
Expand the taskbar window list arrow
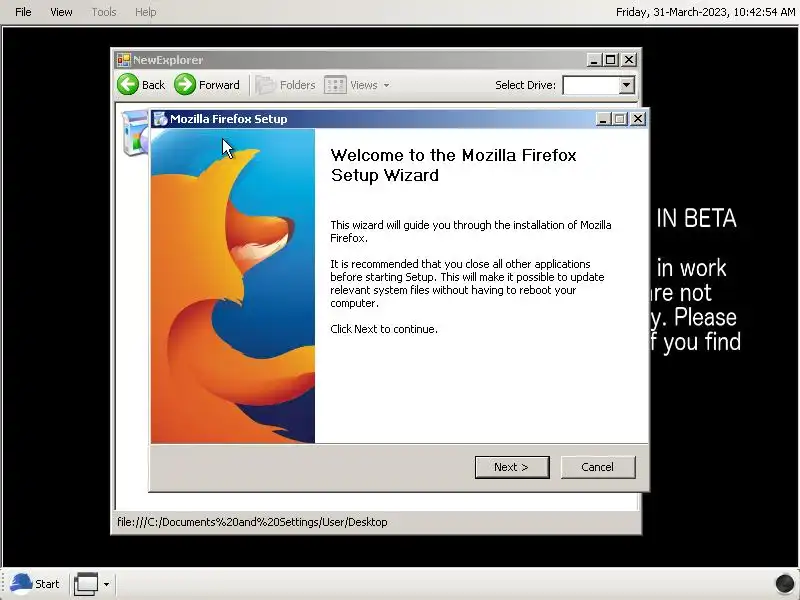coord(106,584)
